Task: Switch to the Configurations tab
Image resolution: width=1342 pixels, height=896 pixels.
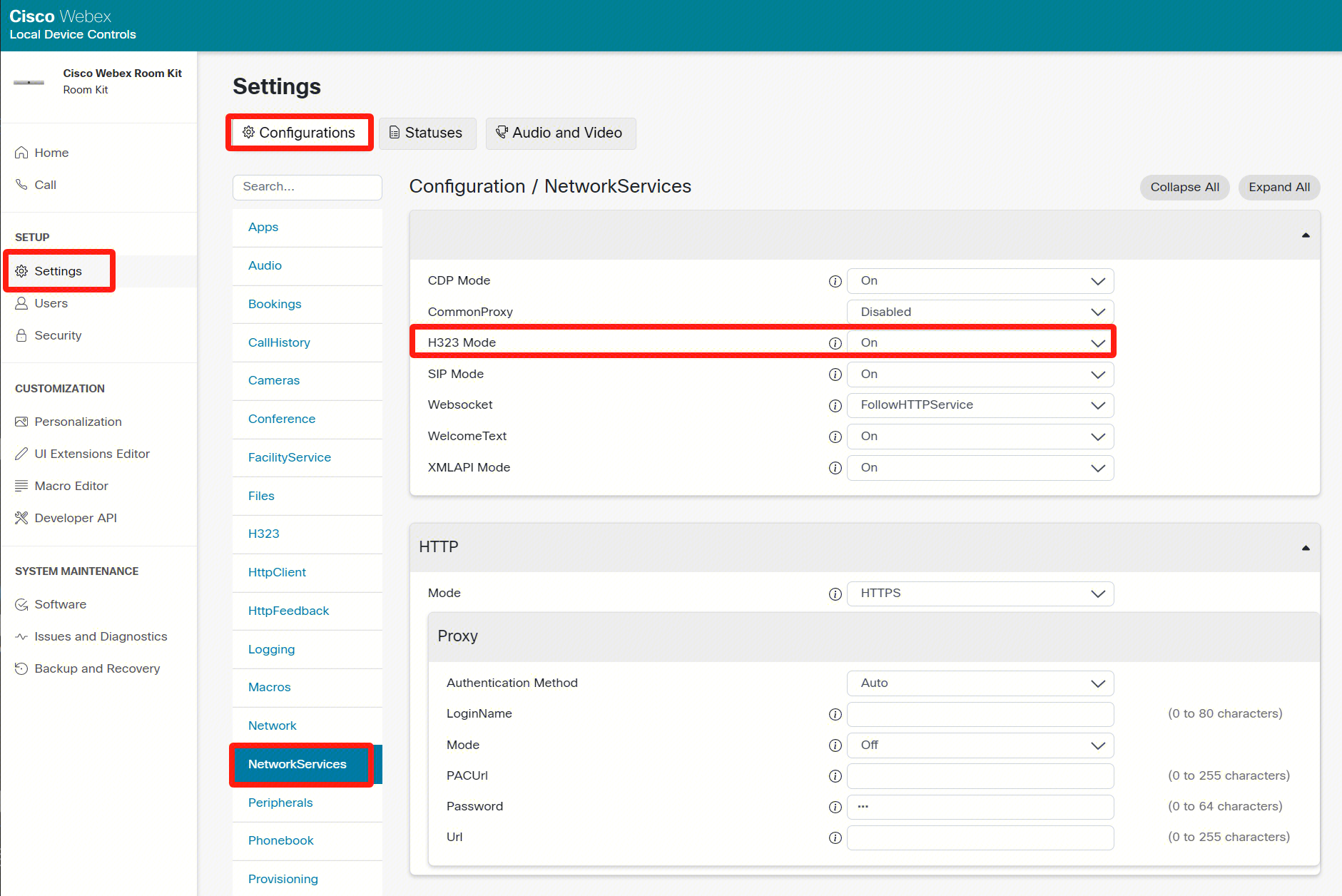Action: [299, 133]
